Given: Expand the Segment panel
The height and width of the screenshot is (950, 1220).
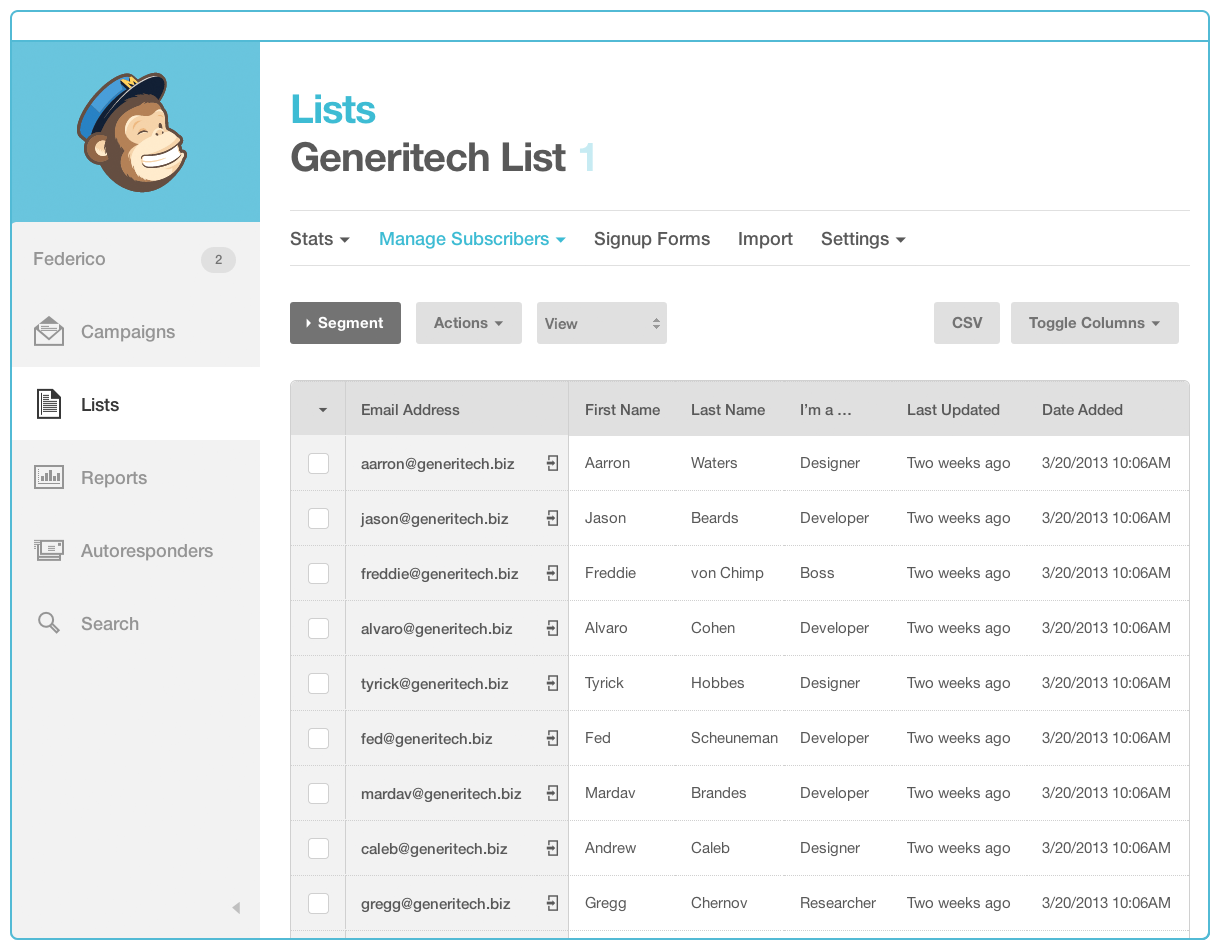Looking at the screenshot, I should (x=345, y=323).
